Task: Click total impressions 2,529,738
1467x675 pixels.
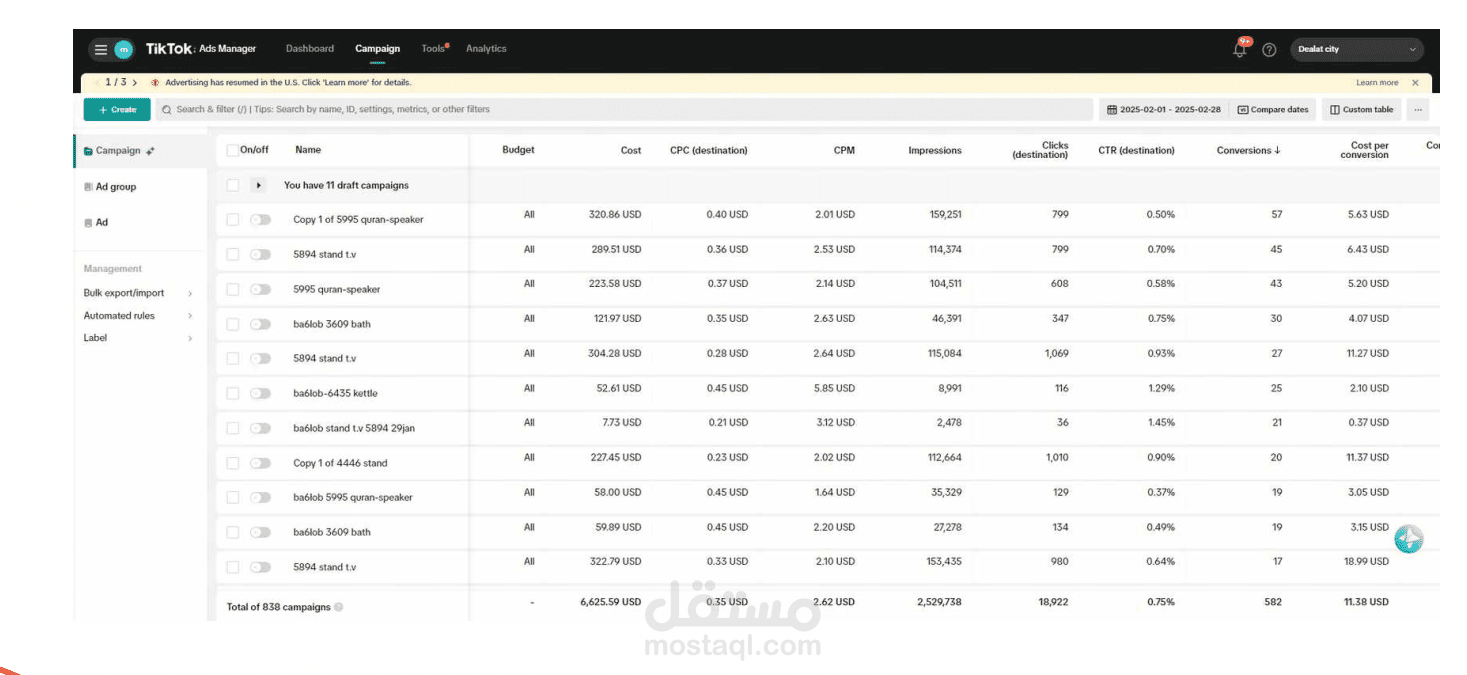Action: [939, 602]
